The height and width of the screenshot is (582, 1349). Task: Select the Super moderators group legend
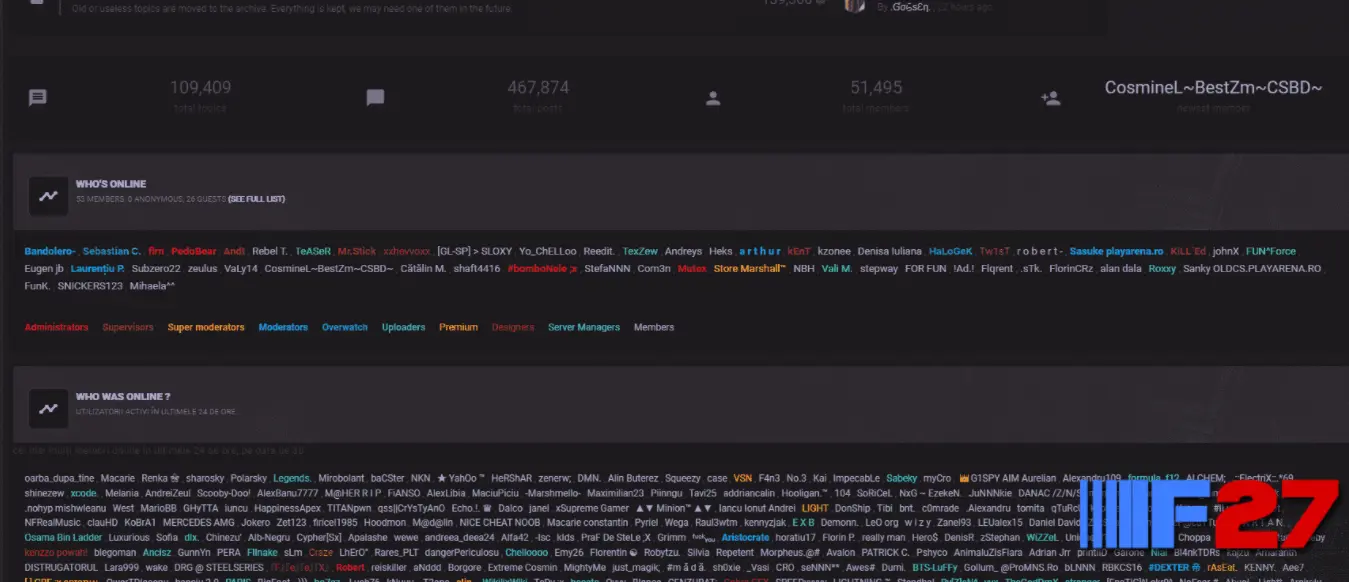tap(206, 327)
